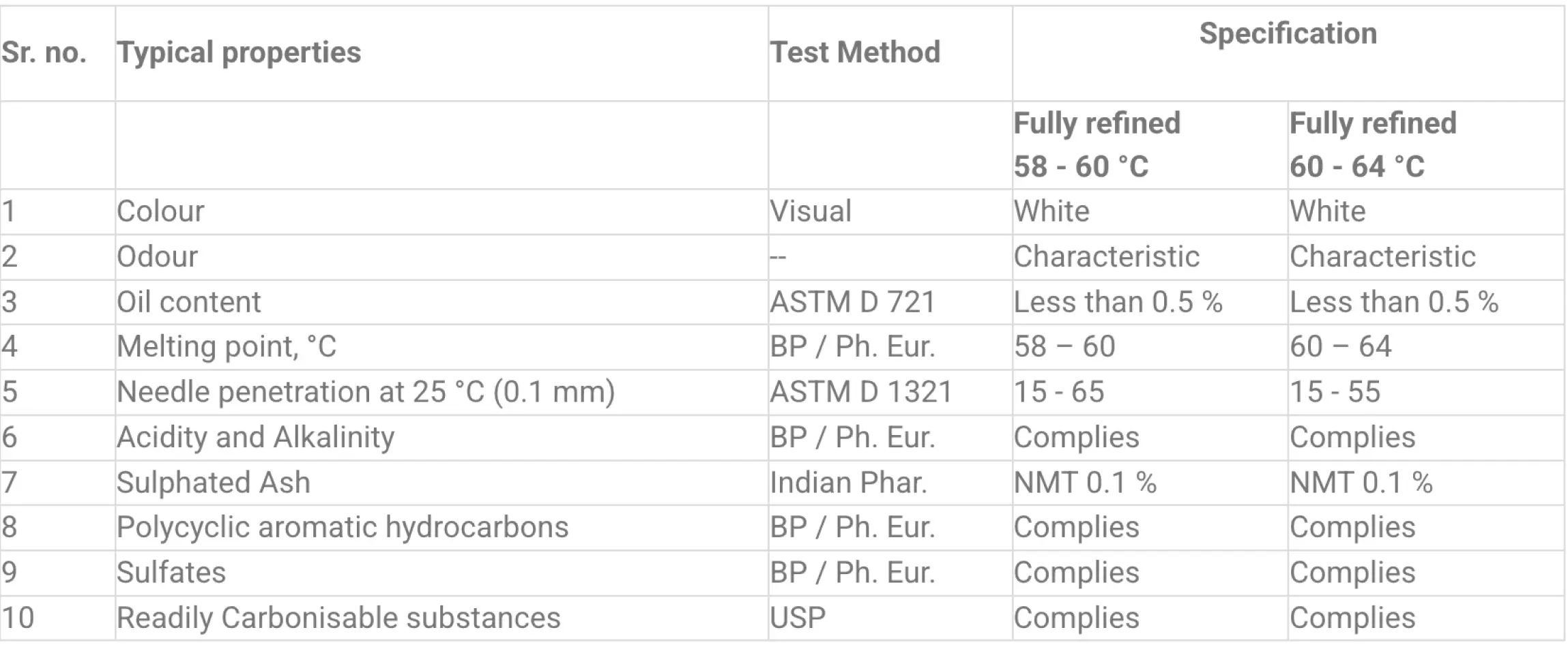Click the "Typical properties" header cell
Viewport: 1568px width, 645px height.
[x=239, y=52]
